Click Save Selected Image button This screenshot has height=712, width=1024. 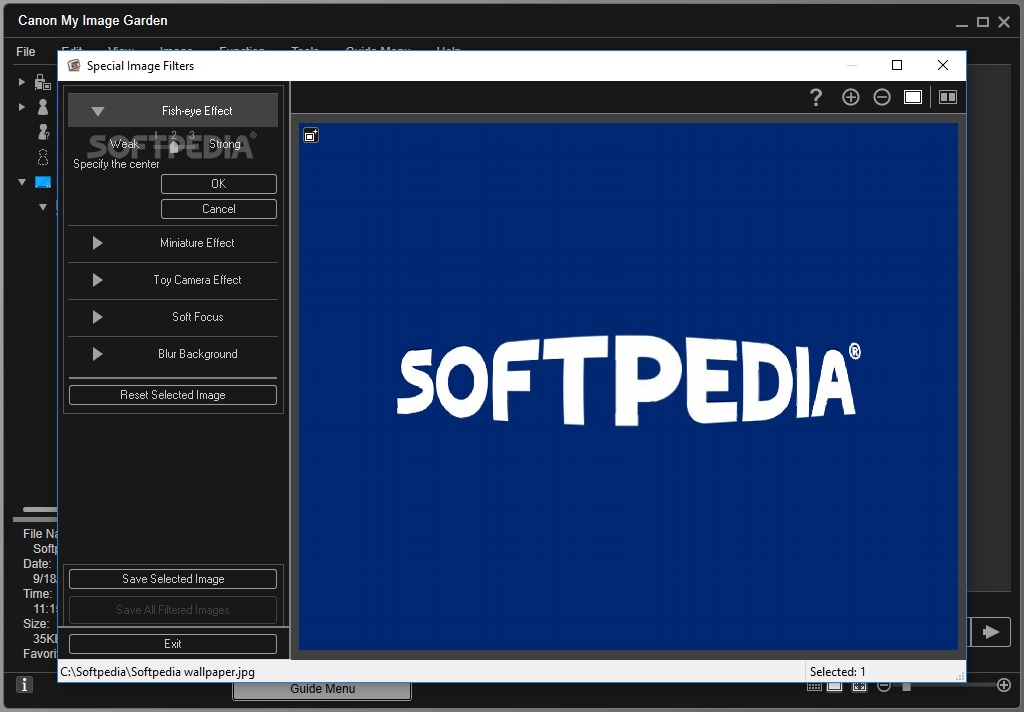[x=173, y=579]
